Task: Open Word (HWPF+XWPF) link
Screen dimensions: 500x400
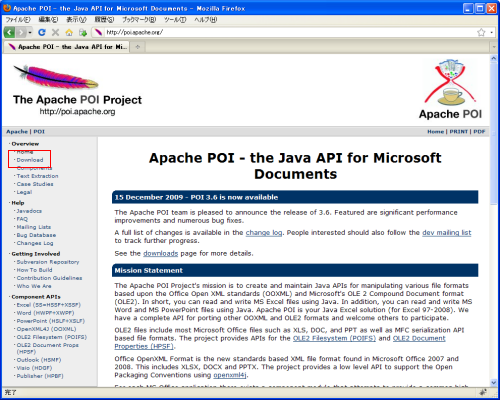Action: point(45,313)
